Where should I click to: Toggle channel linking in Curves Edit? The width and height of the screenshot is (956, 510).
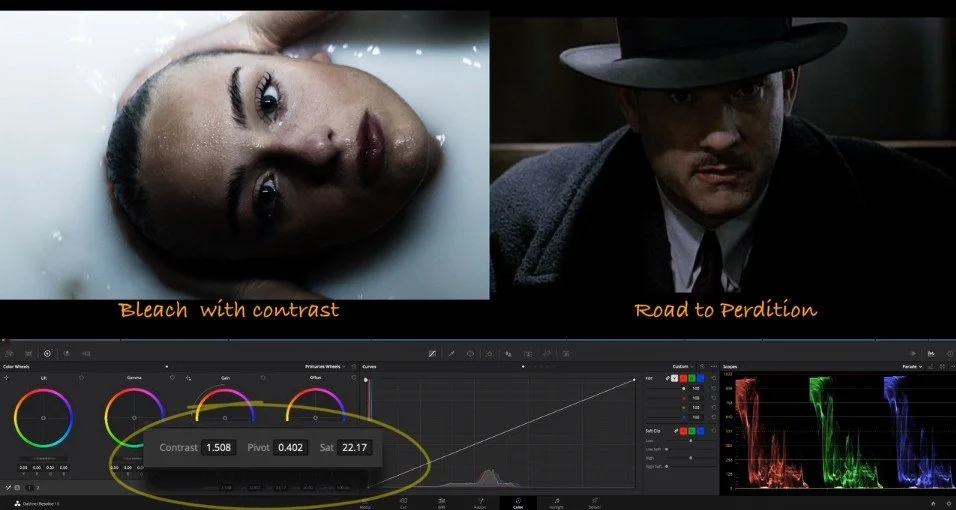(668, 378)
